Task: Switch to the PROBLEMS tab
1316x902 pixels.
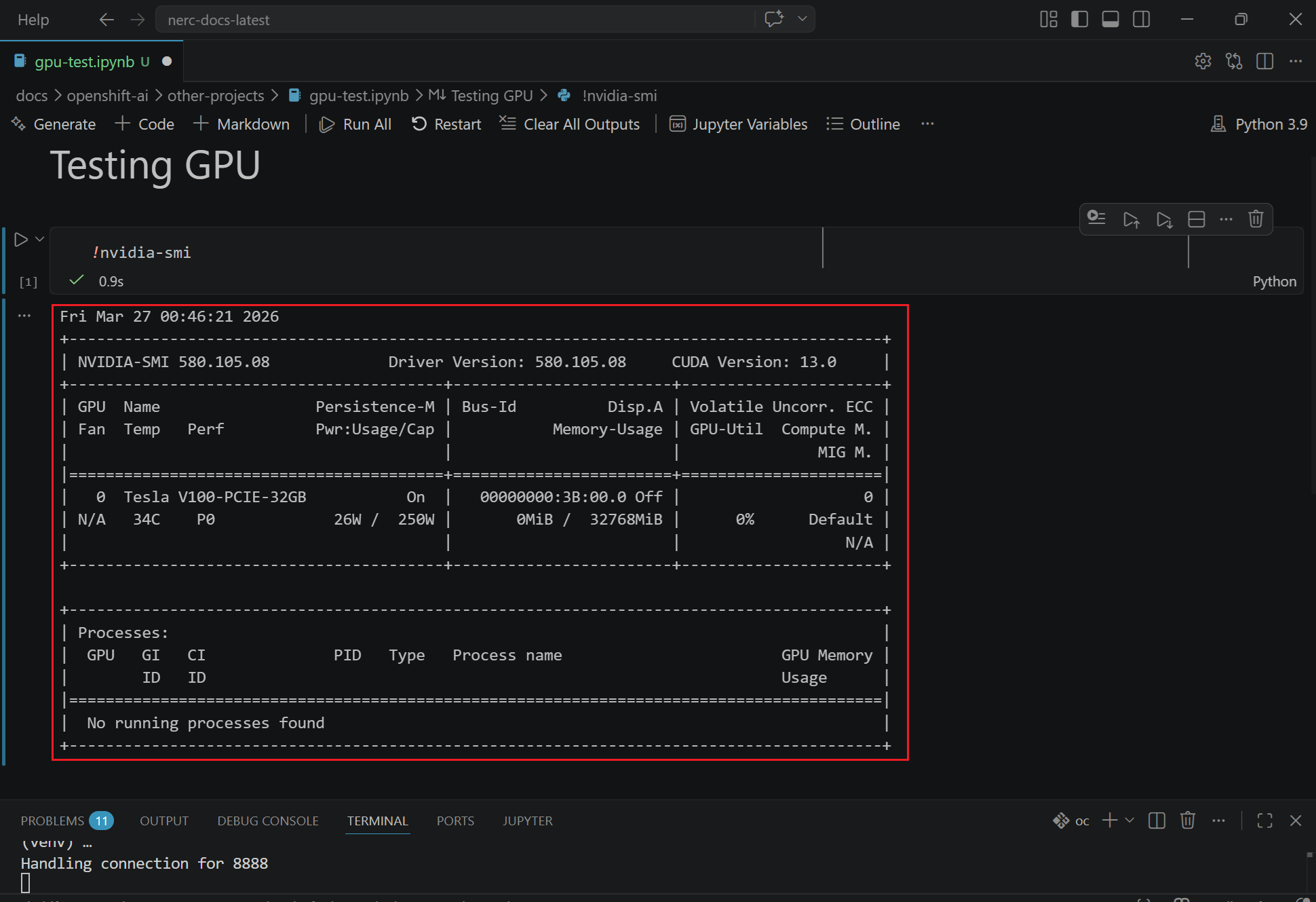Action: pyautogui.click(x=53, y=821)
